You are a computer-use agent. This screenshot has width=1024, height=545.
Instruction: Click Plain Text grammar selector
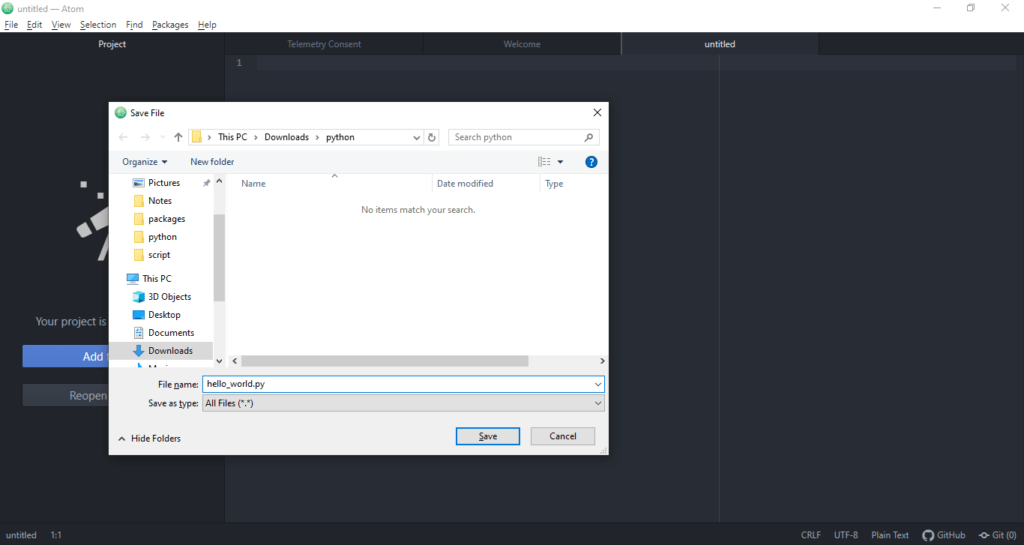(889, 535)
